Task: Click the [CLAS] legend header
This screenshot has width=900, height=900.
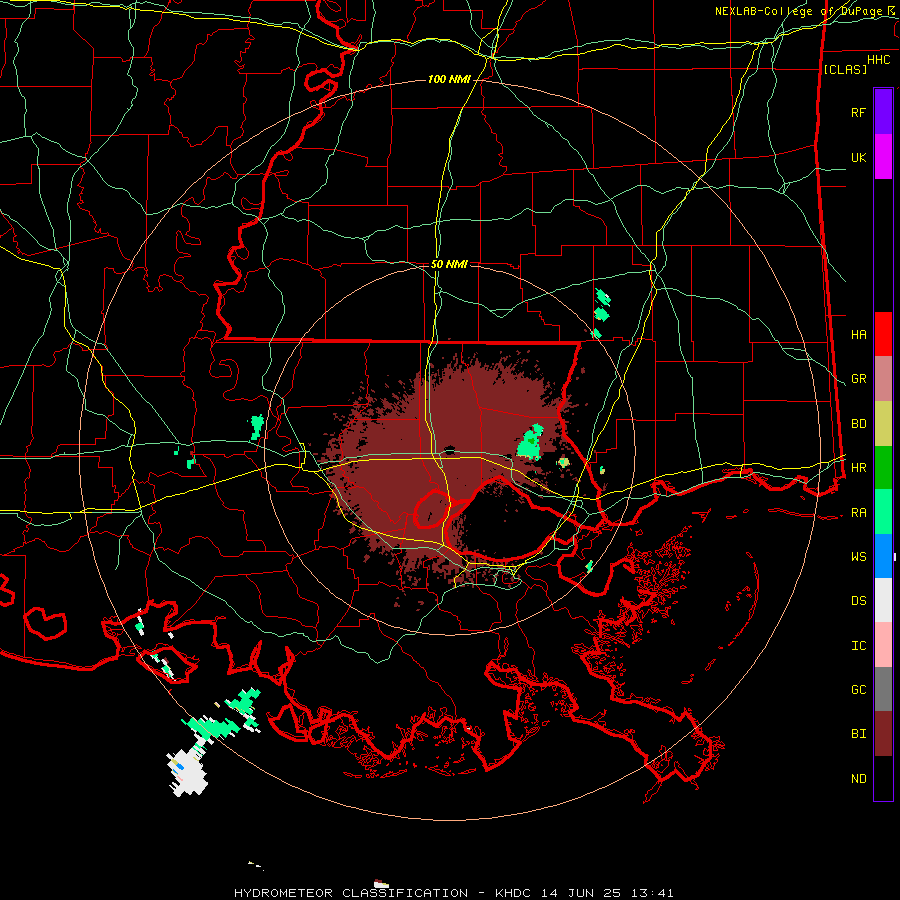Action: point(845,69)
